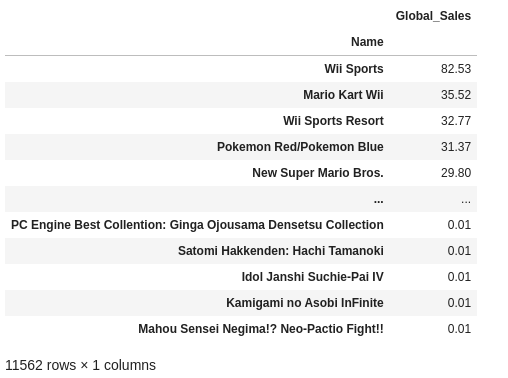
Task: Click the 35.52 sales value
Action: (x=456, y=95)
